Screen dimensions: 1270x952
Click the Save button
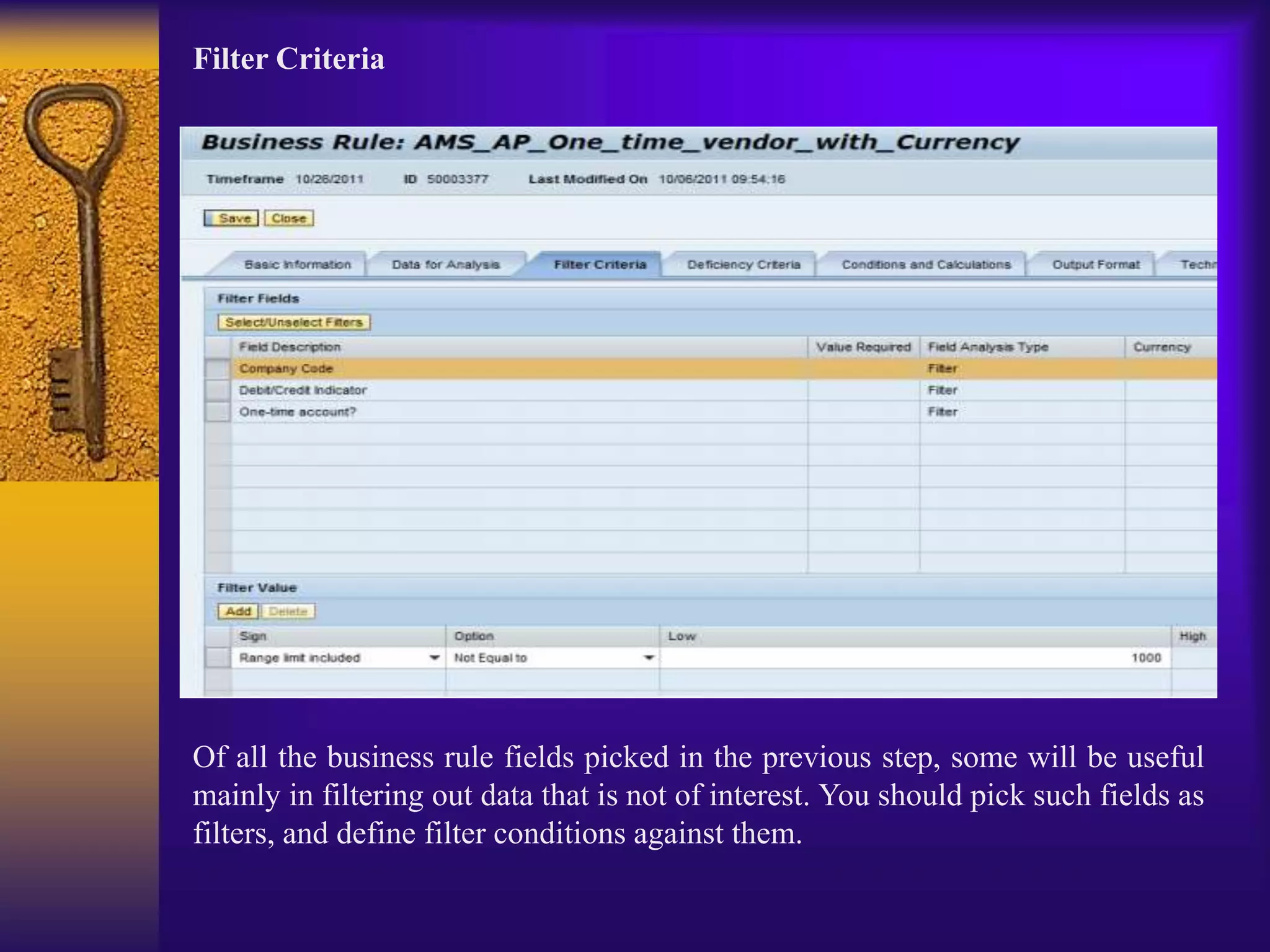231,218
